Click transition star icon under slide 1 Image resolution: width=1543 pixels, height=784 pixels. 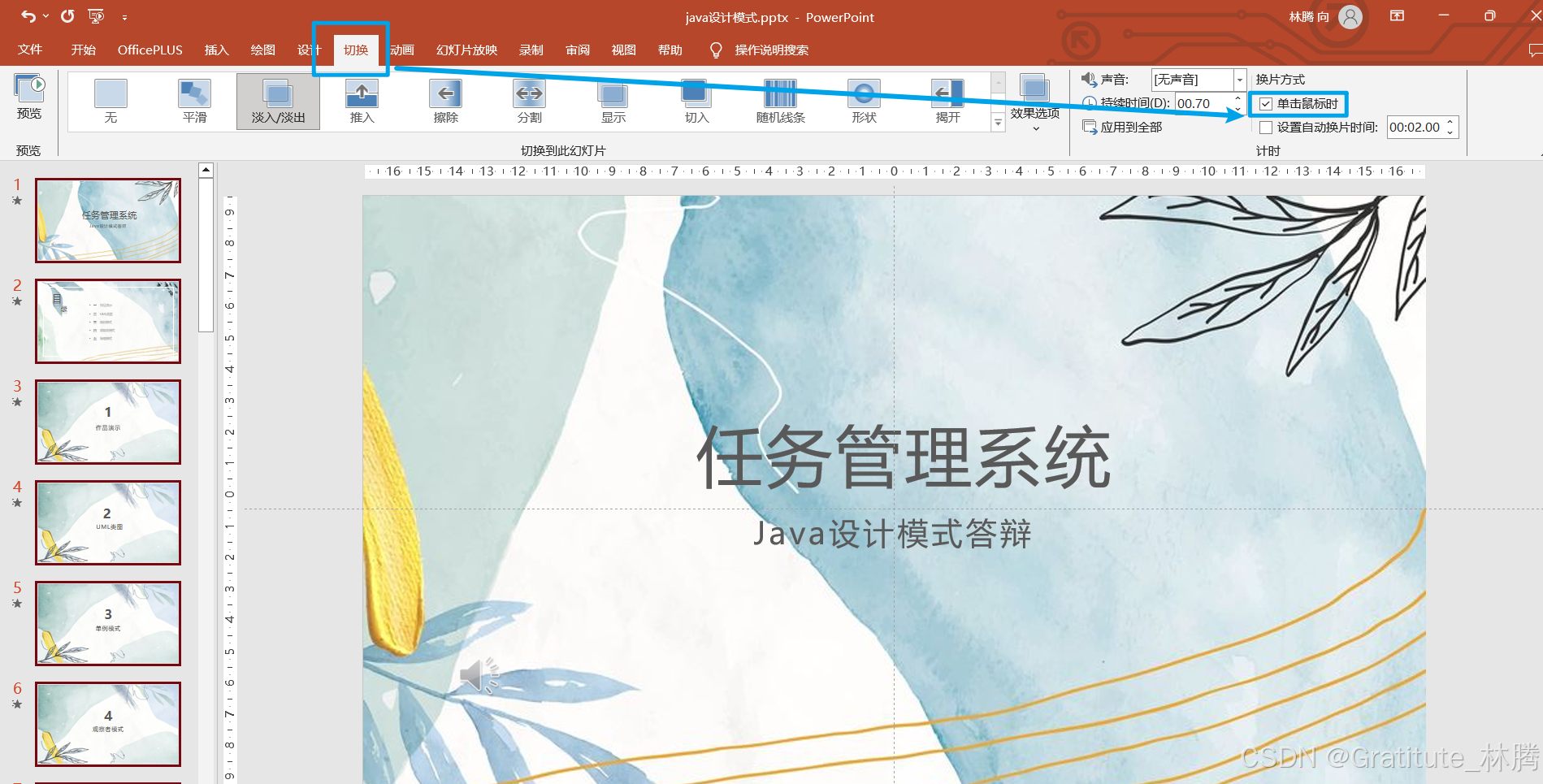pyautogui.click(x=17, y=200)
